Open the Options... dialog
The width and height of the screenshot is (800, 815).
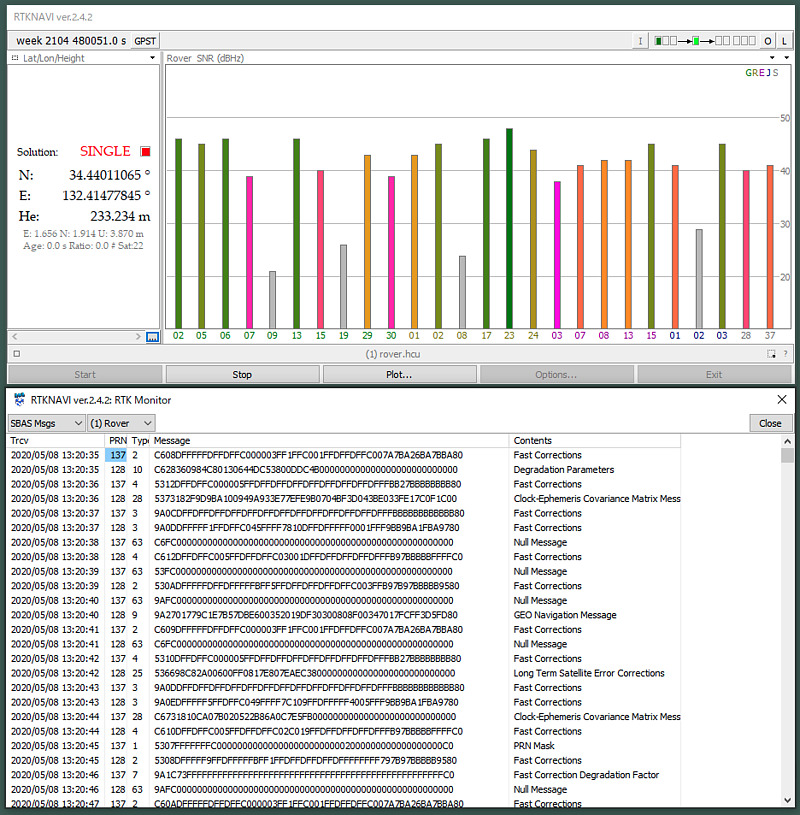pos(557,374)
